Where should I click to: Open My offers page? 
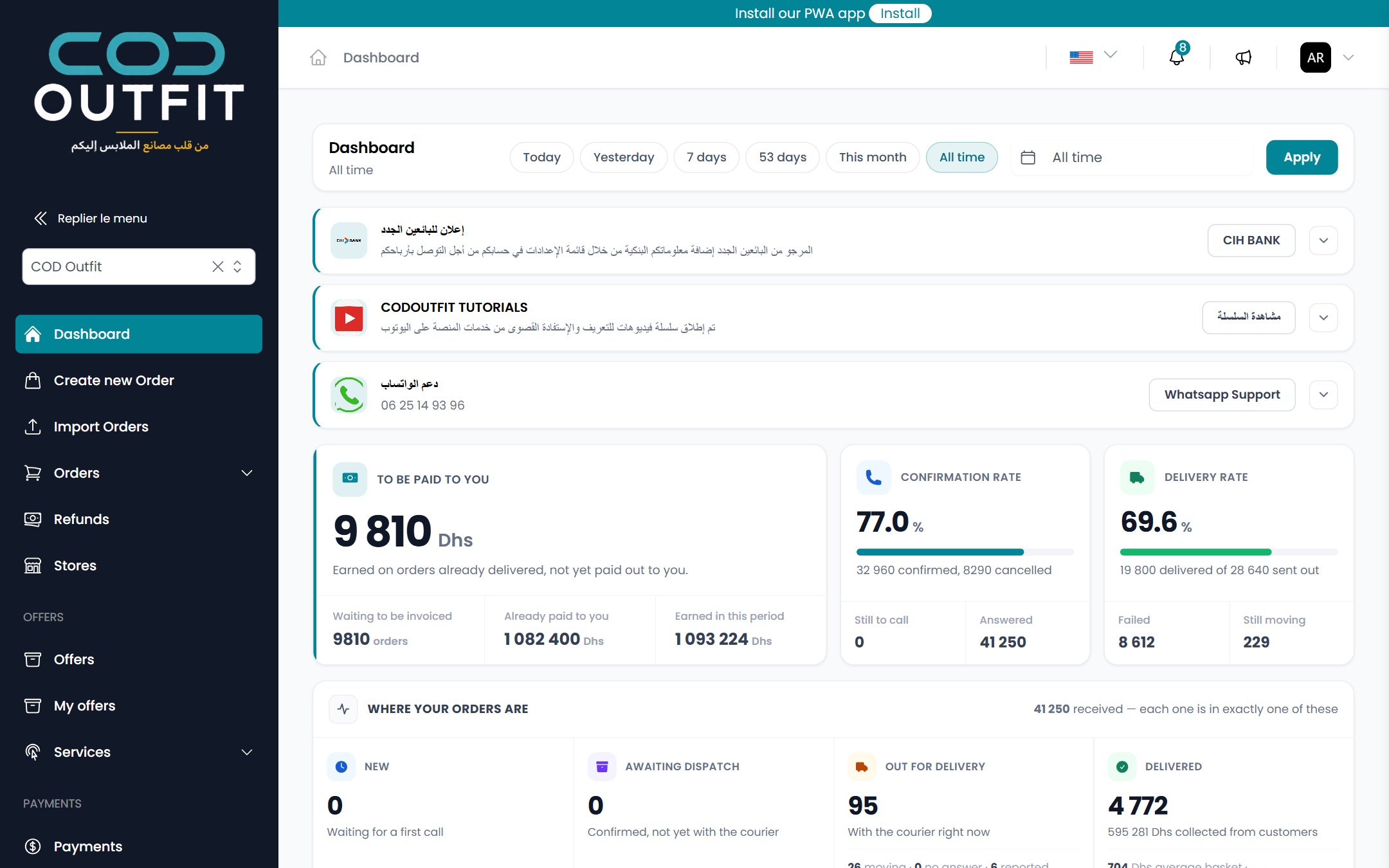139,706
